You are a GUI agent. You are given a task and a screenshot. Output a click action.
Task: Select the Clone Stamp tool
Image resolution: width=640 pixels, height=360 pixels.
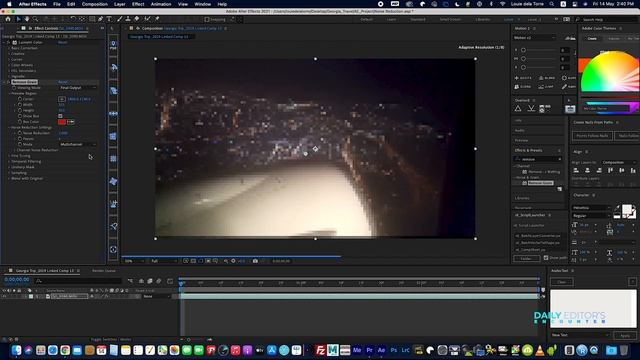pos(128,19)
